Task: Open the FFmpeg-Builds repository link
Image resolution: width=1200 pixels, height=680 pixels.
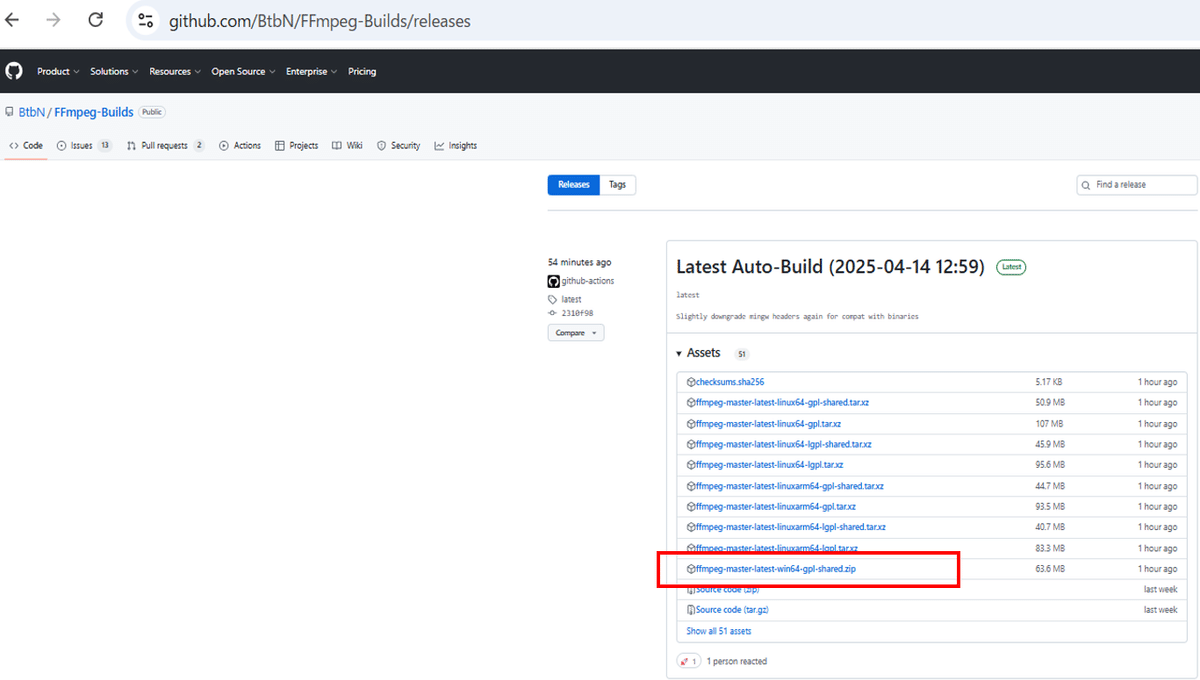Action: pyautogui.click(x=94, y=112)
